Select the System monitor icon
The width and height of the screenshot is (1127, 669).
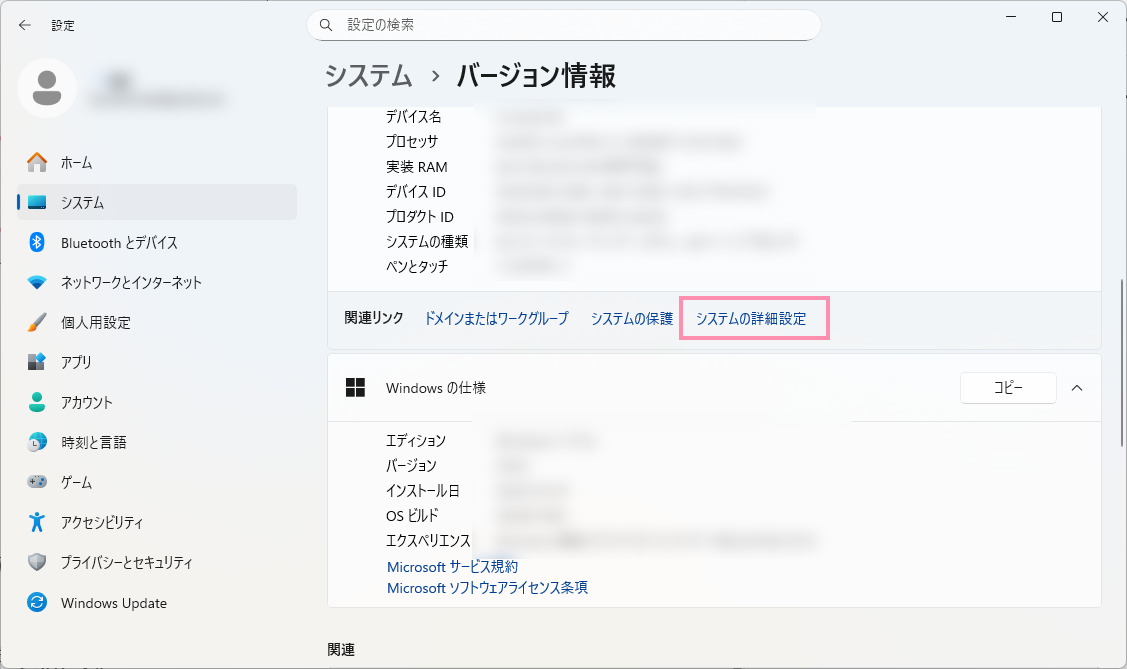click(37, 202)
